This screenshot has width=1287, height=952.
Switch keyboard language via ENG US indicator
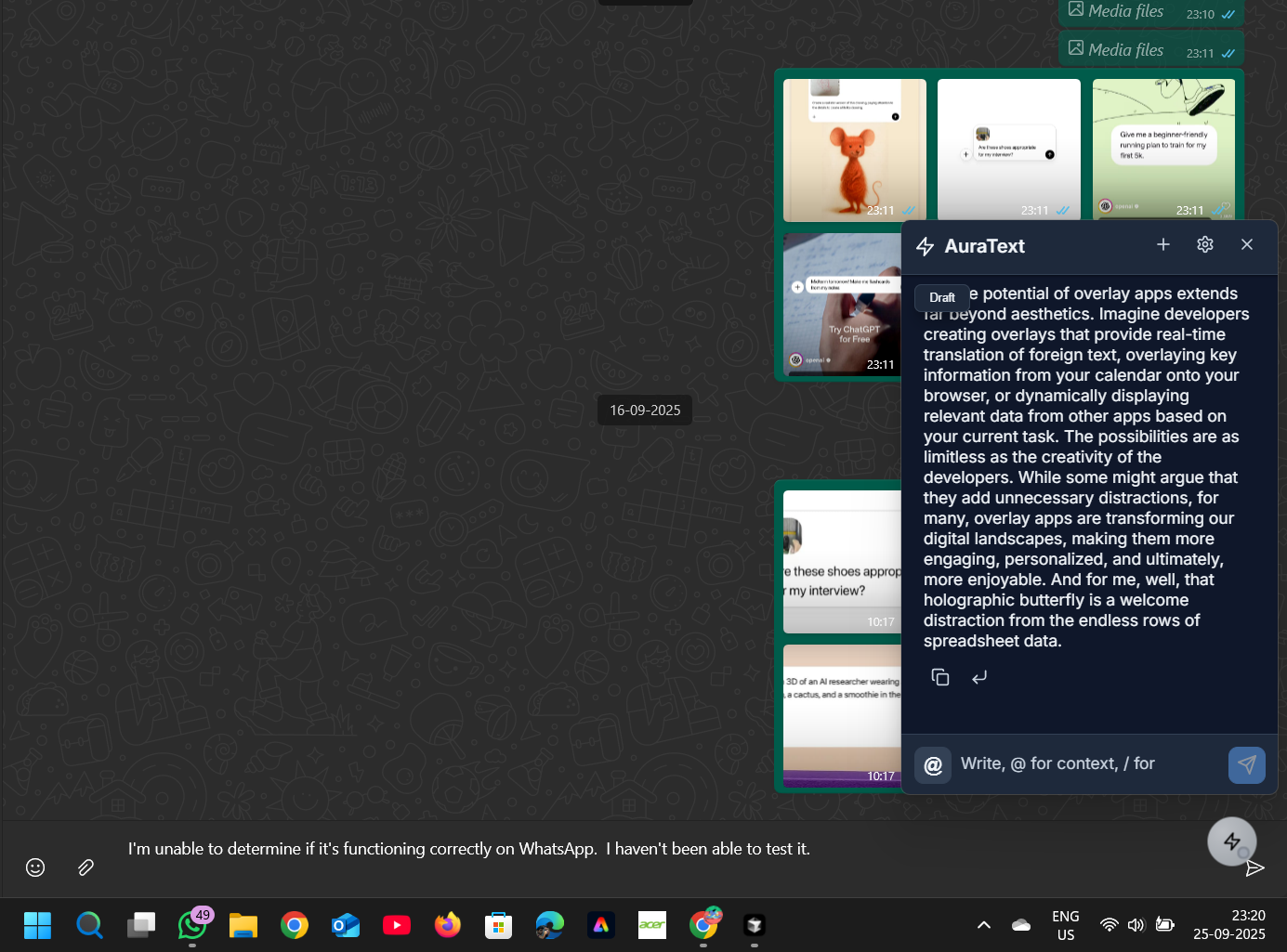[x=1065, y=924]
